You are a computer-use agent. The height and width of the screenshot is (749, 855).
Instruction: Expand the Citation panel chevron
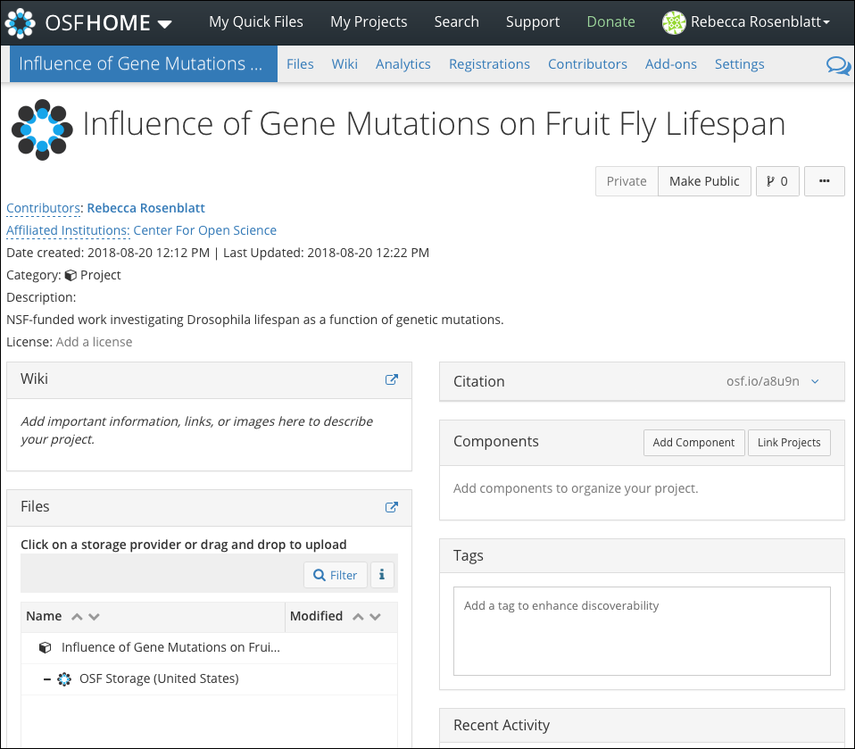[815, 381]
